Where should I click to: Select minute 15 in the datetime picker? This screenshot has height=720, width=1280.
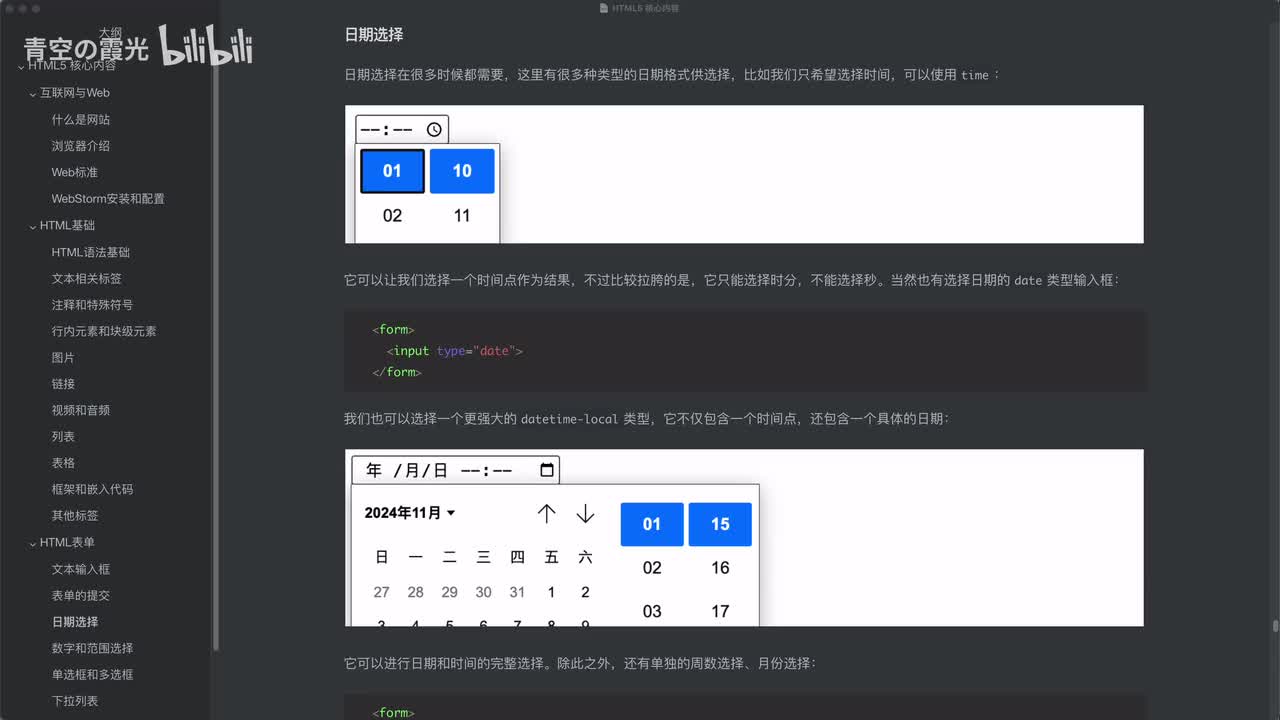point(720,524)
